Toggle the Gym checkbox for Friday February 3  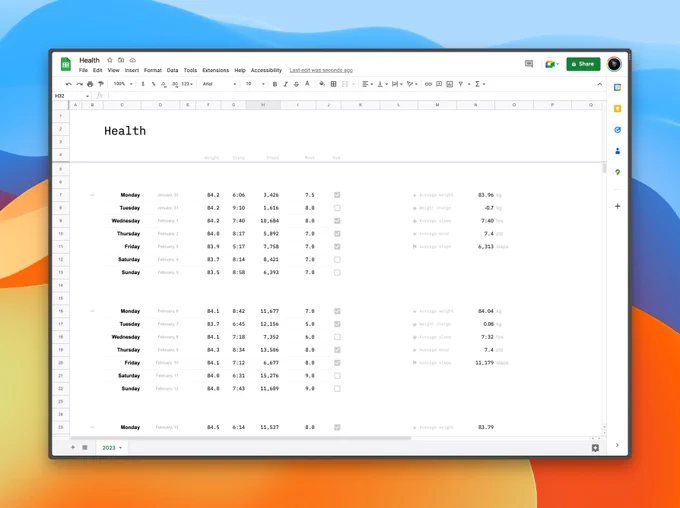[x=337, y=247]
